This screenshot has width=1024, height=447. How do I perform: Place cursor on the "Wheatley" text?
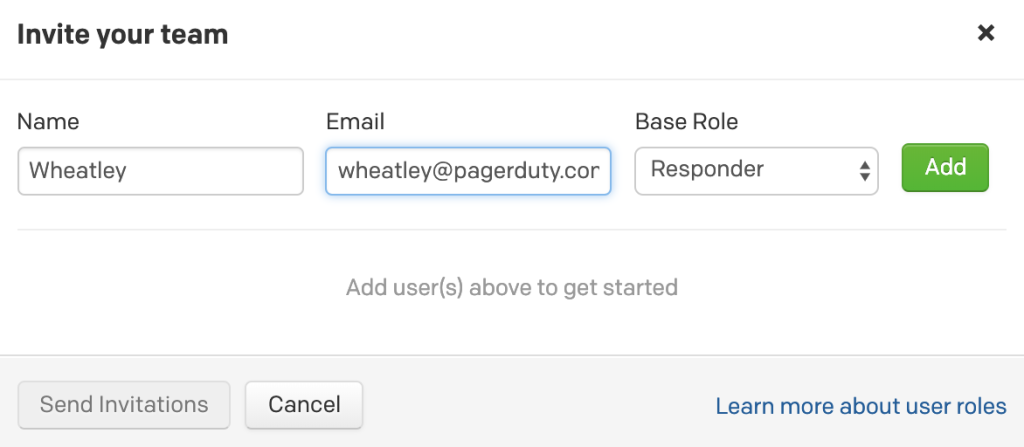pos(77,171)
